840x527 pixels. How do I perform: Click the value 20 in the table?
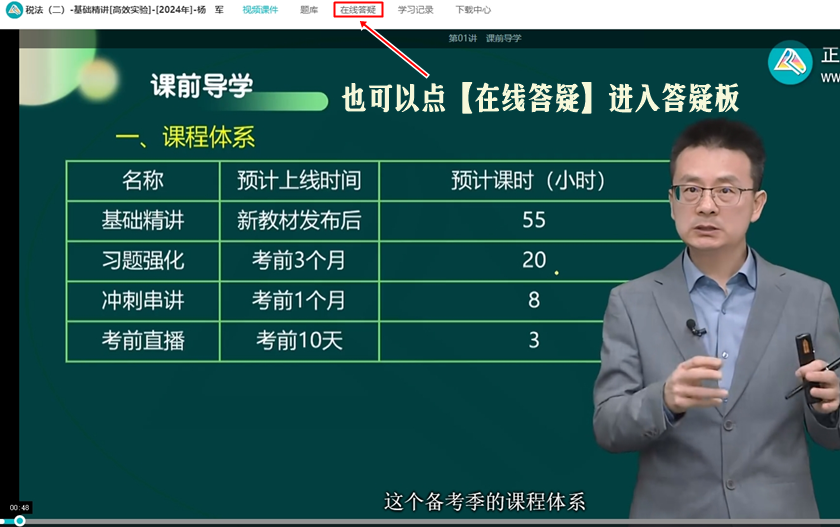[x=534, y=260]
